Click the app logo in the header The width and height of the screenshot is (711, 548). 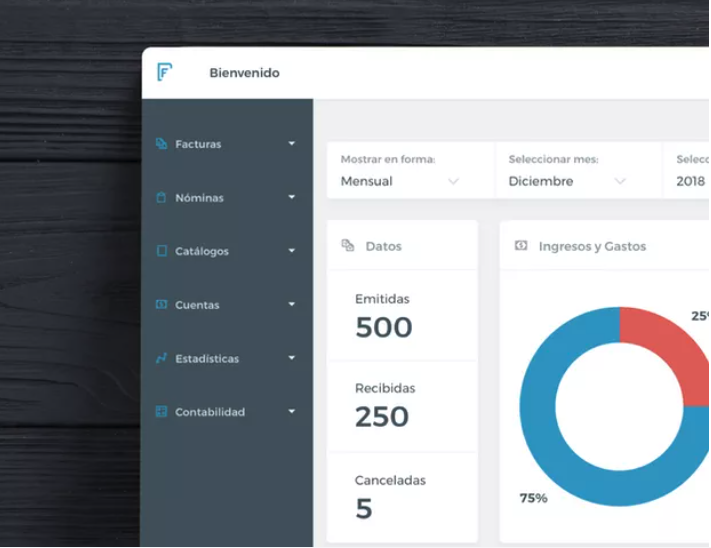[x=165, y=72]
